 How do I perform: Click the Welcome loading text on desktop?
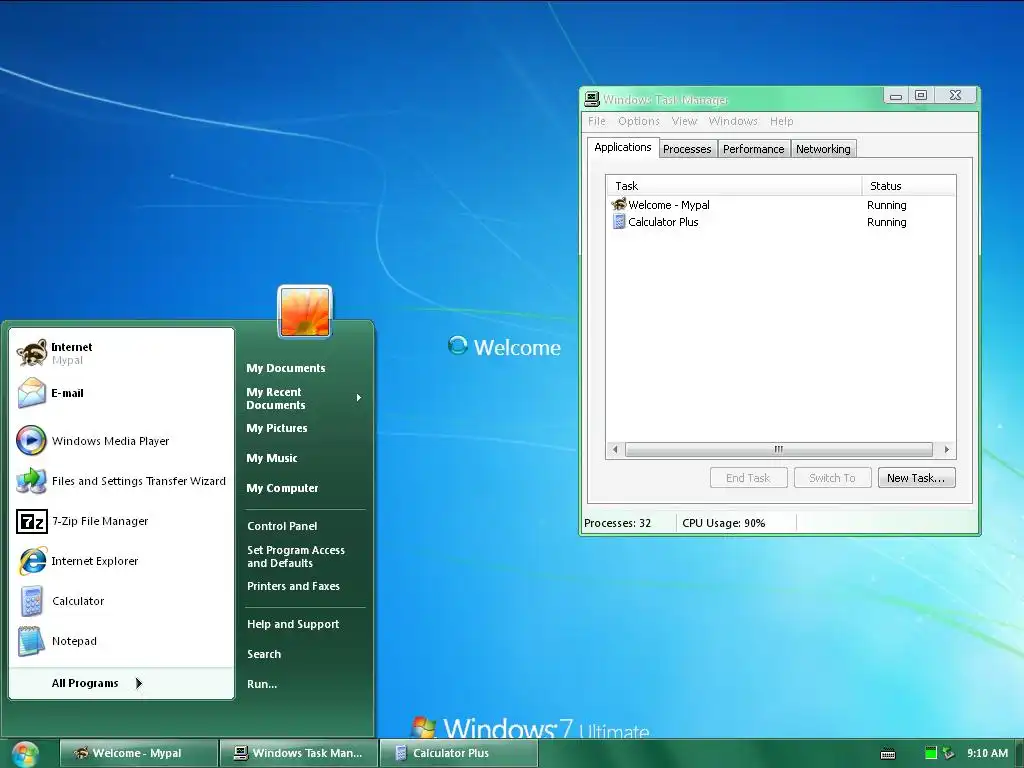(517, 347)
